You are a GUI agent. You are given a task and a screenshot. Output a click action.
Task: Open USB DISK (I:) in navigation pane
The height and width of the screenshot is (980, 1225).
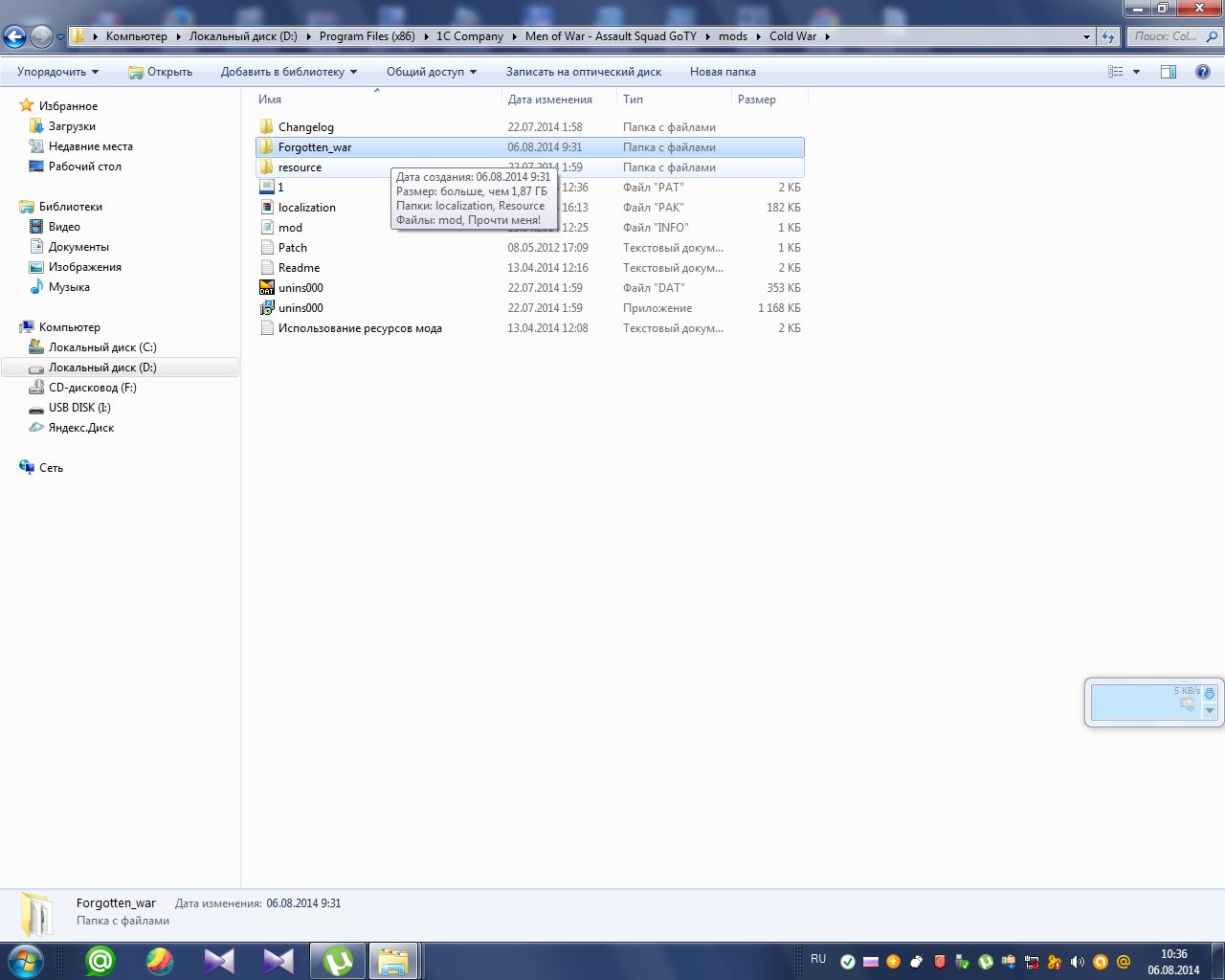click(x=79, y=408)
